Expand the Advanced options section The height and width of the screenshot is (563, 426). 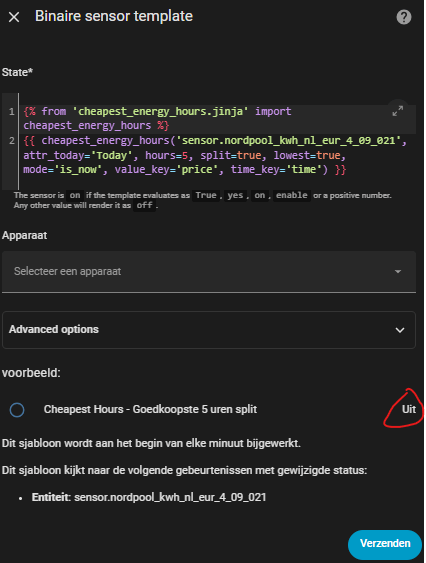point(209,330)
